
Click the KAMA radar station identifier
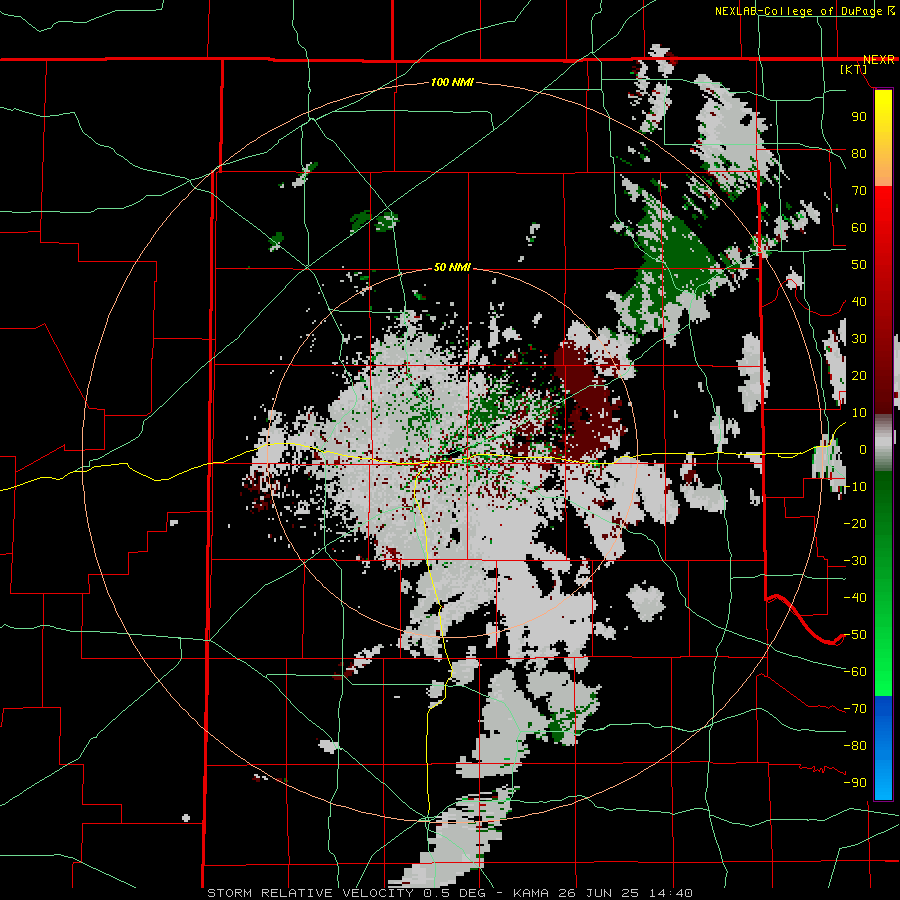(x=530, y=893)
